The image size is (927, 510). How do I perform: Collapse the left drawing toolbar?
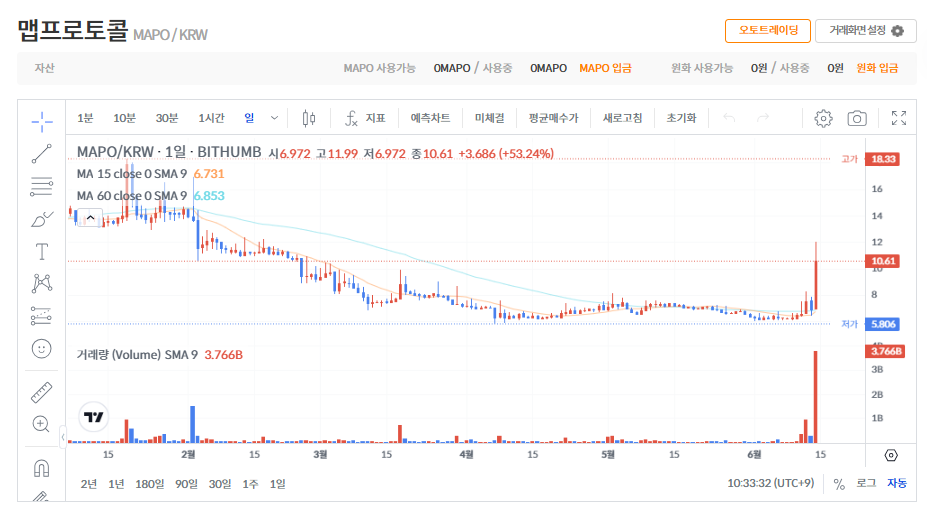(x=63, y=437)
